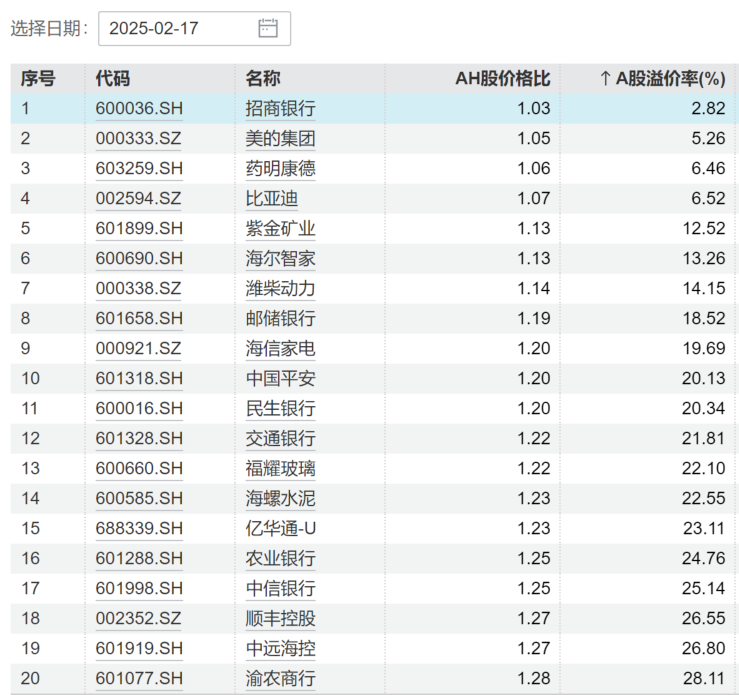Image resolution: width=739 pixels, height=695 pixels.
Task: Click the 代码 column header
Action: tap(113, 79)
